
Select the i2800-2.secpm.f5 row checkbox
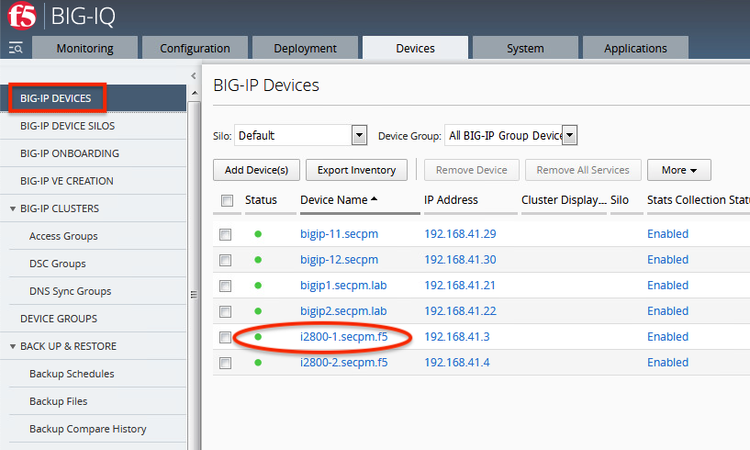[x=226, y=363]
